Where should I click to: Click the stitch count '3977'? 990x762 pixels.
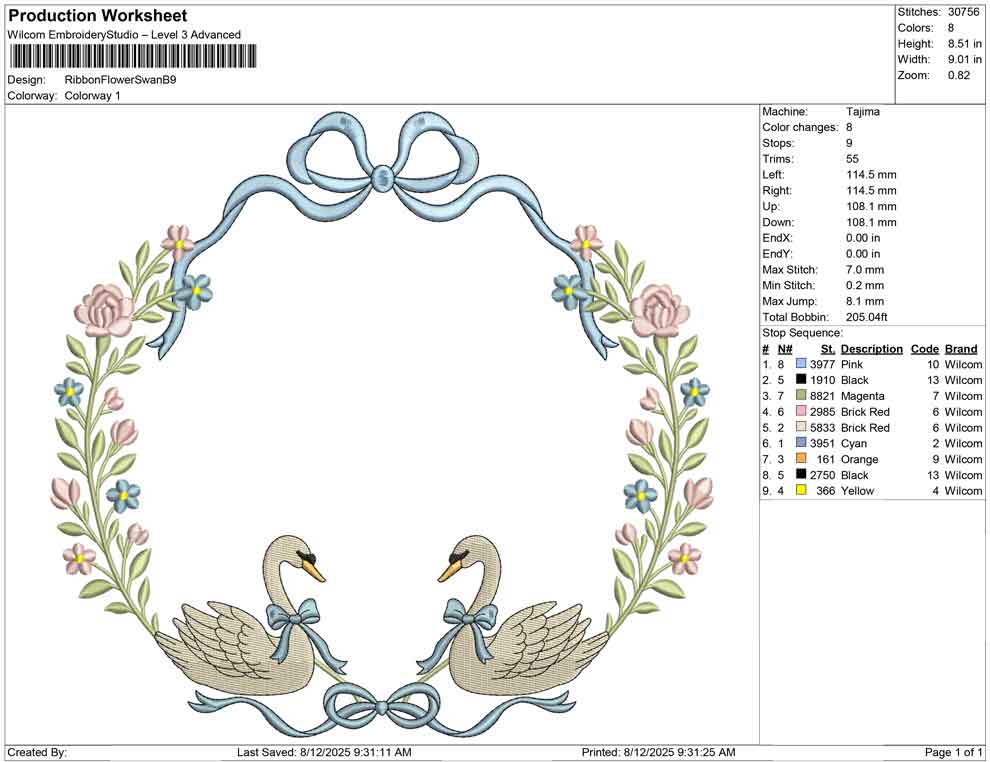823,364
